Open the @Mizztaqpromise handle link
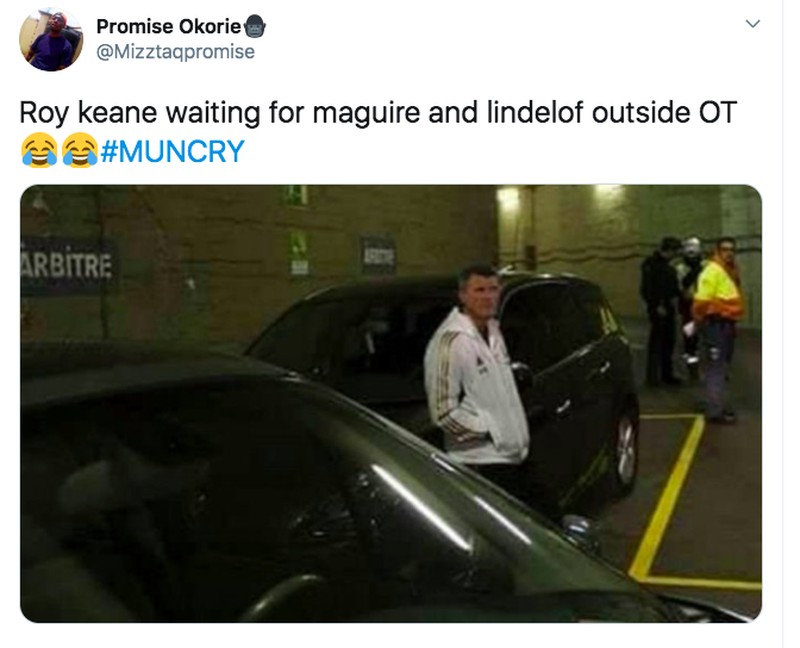Screen dimensions: 800x648 [176, 52]
